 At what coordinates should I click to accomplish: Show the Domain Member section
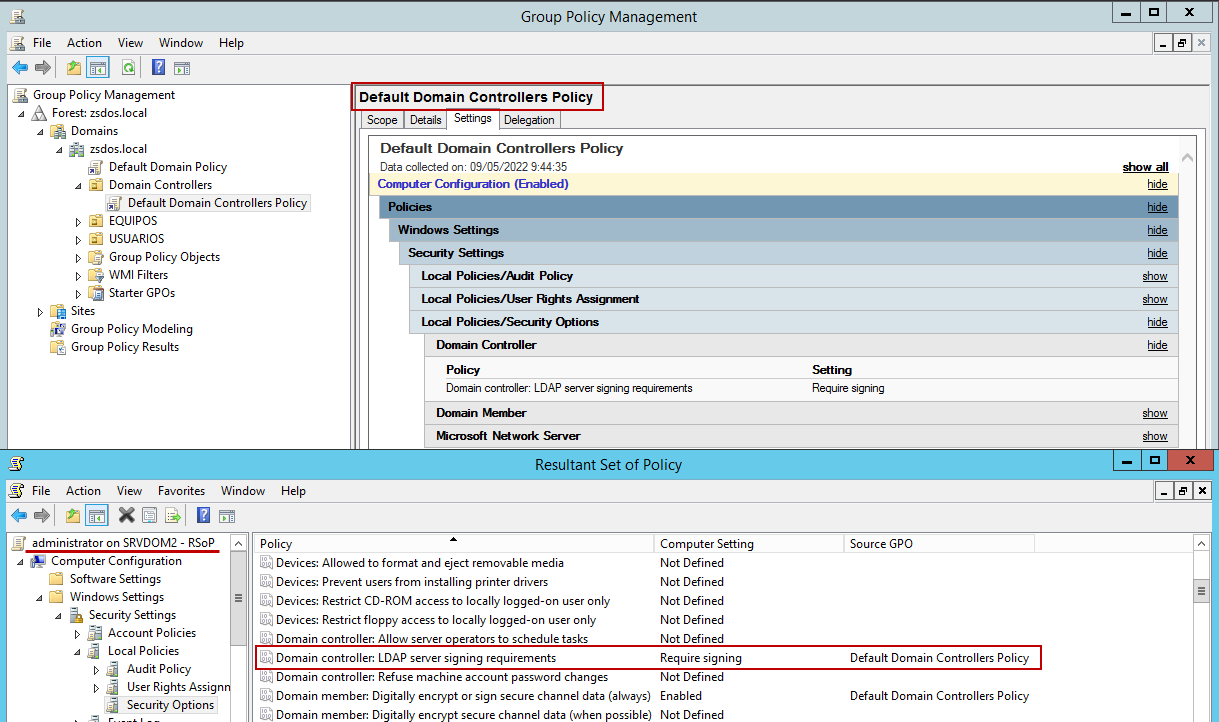(x=1155, y=414)
